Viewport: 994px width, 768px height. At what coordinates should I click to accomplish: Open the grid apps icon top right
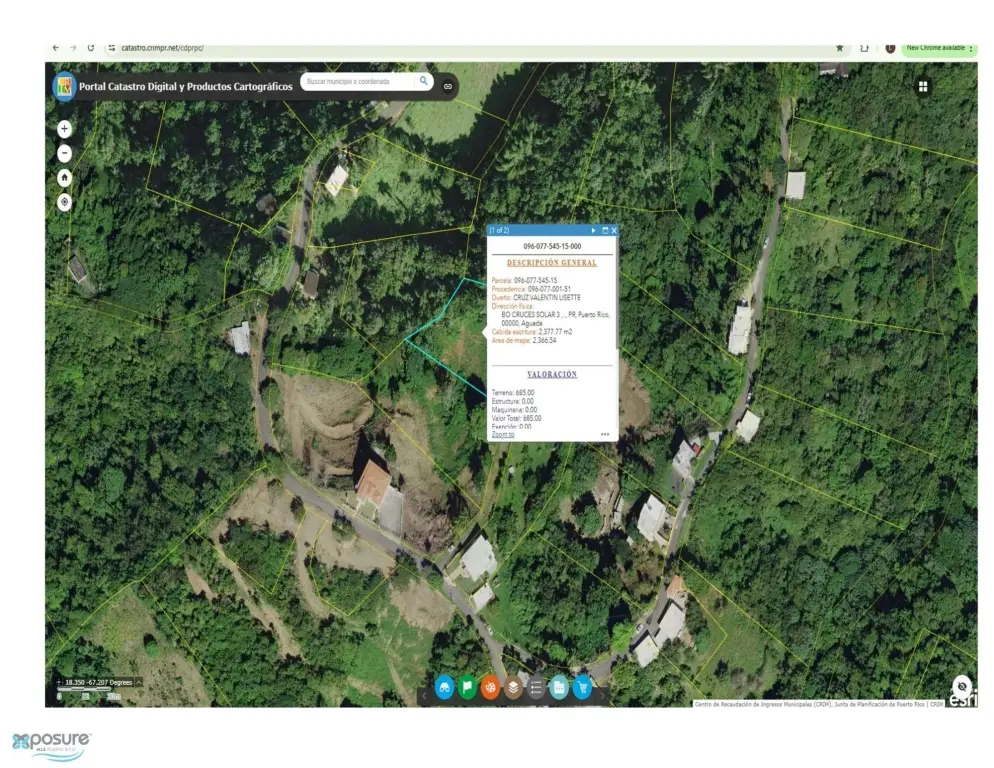(923, 87)
